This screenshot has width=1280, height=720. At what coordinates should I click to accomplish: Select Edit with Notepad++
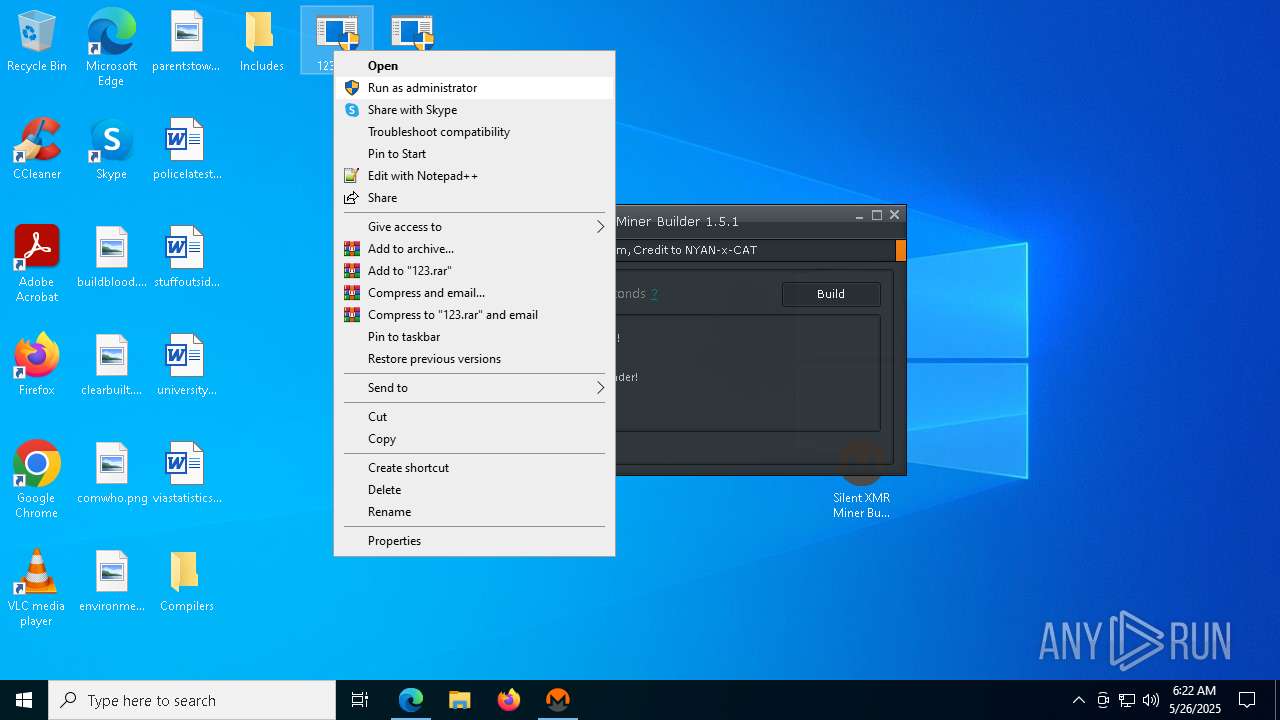click(x=474, y=176)
